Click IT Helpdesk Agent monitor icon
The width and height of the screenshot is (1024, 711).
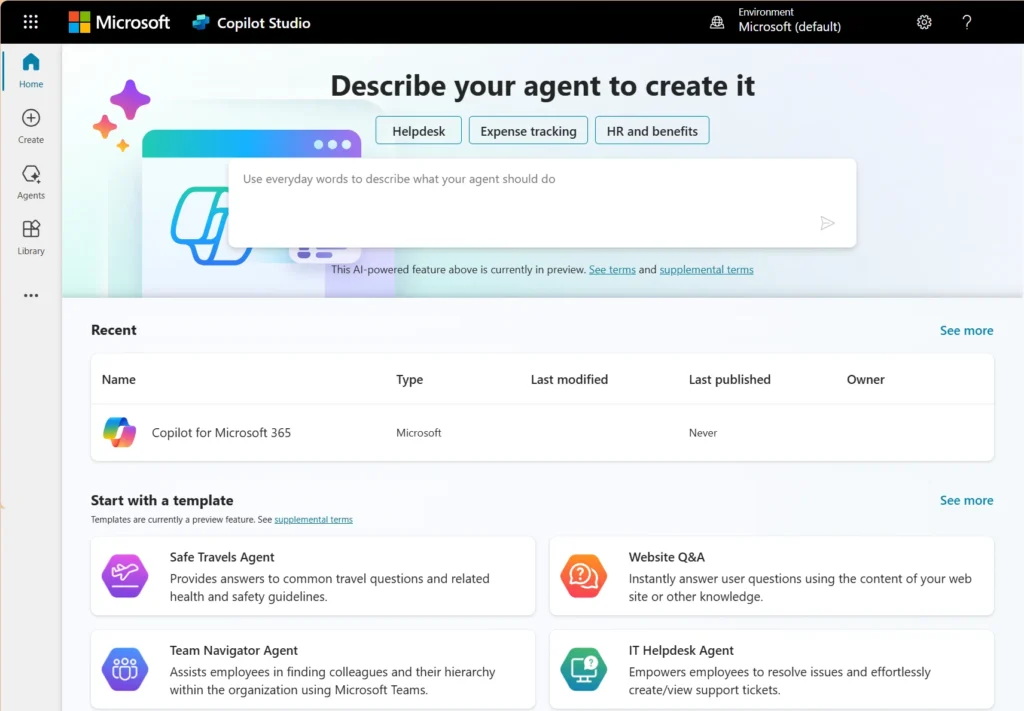point(584,669)
